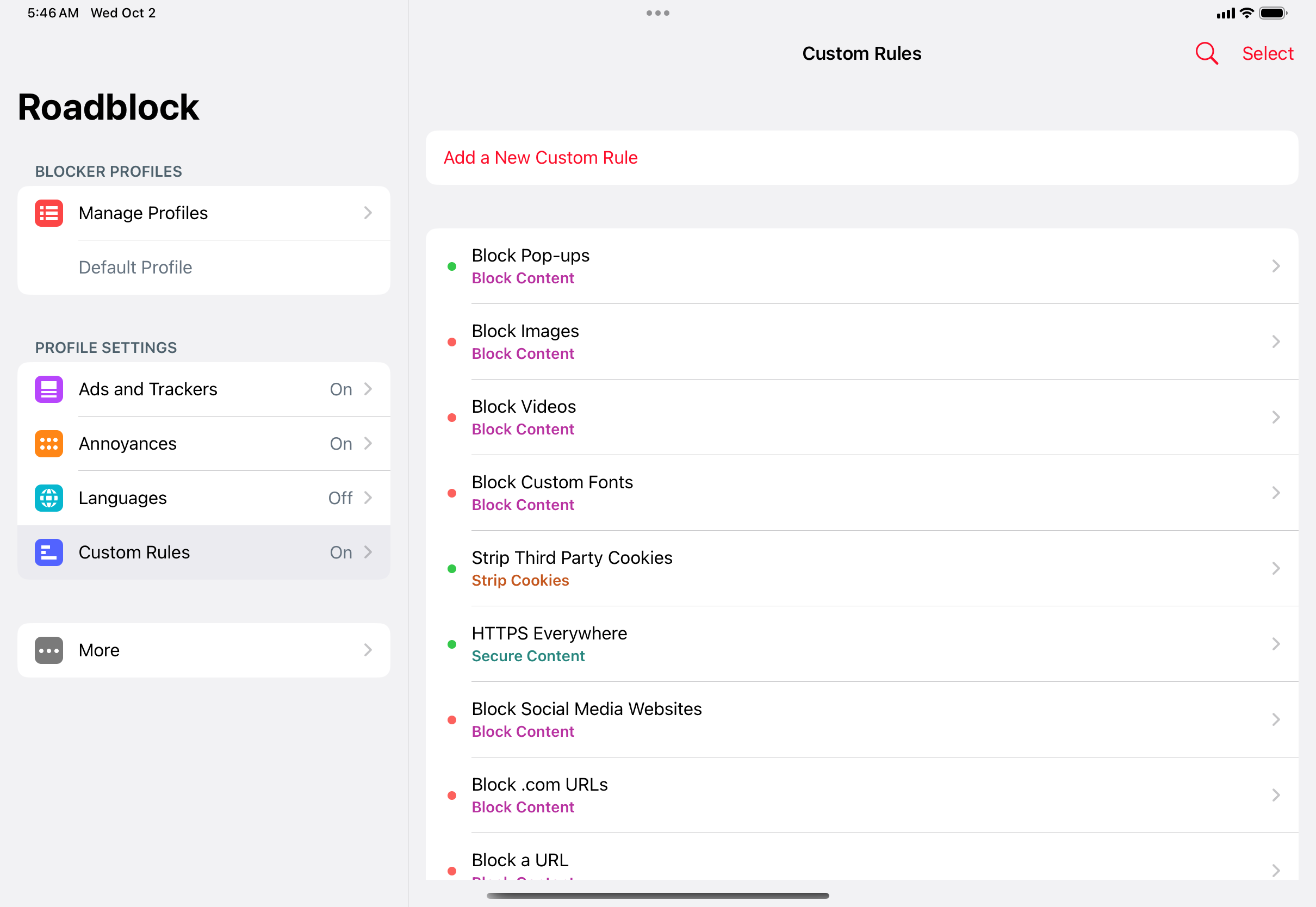Tap the red search magnifier icon

(x=1206, y=53)
